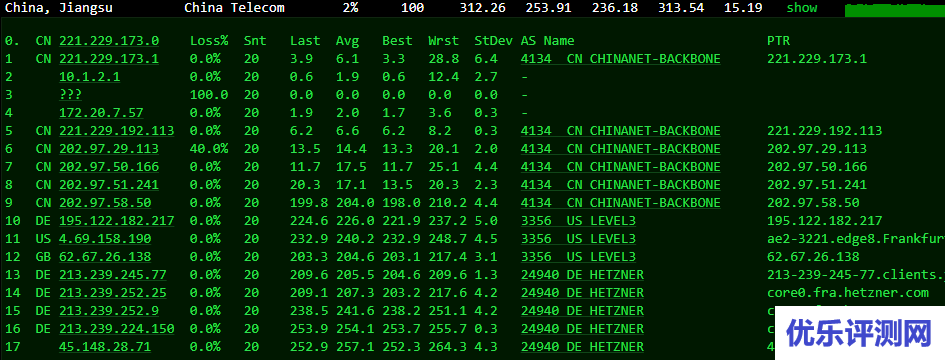Open IP link 221.229.173.0
This screenshot has width=945, height=360.
(x=109, y=41)
